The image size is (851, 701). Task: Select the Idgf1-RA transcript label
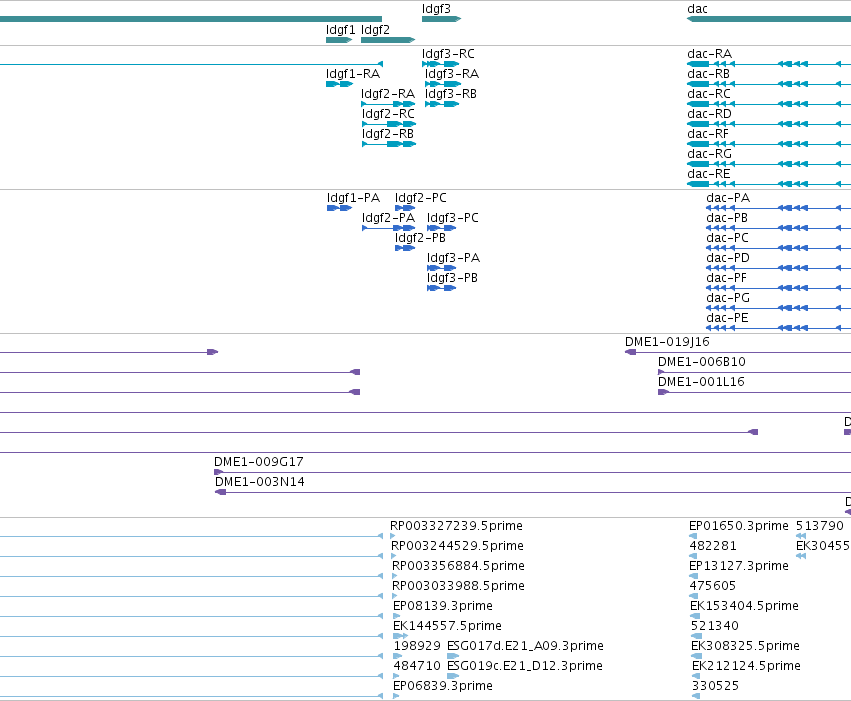[x=353, y=74]
